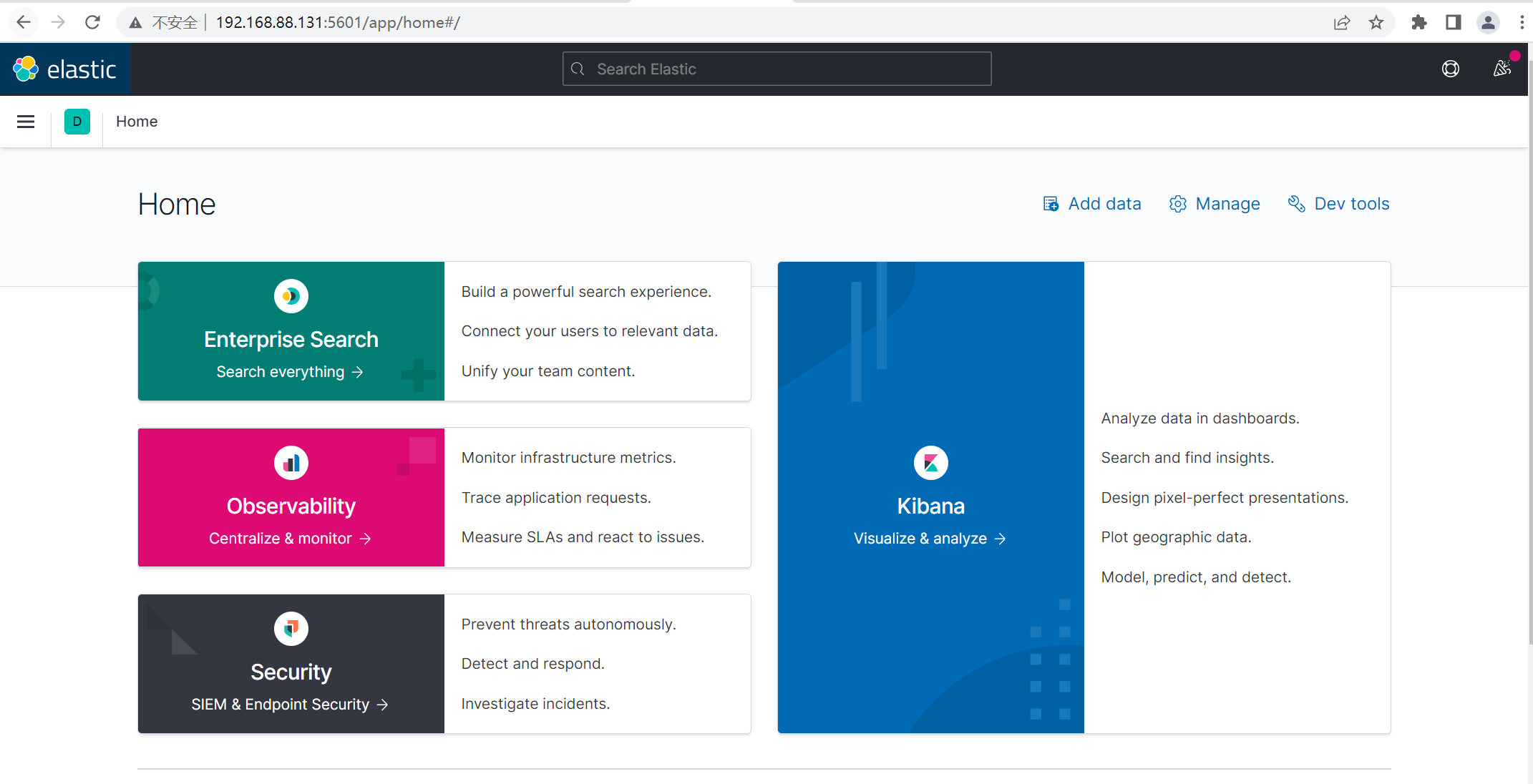Screen dimensions: 1533x784
Task: Click 'Detect and respond.' text
Action: tap(533, 664)
